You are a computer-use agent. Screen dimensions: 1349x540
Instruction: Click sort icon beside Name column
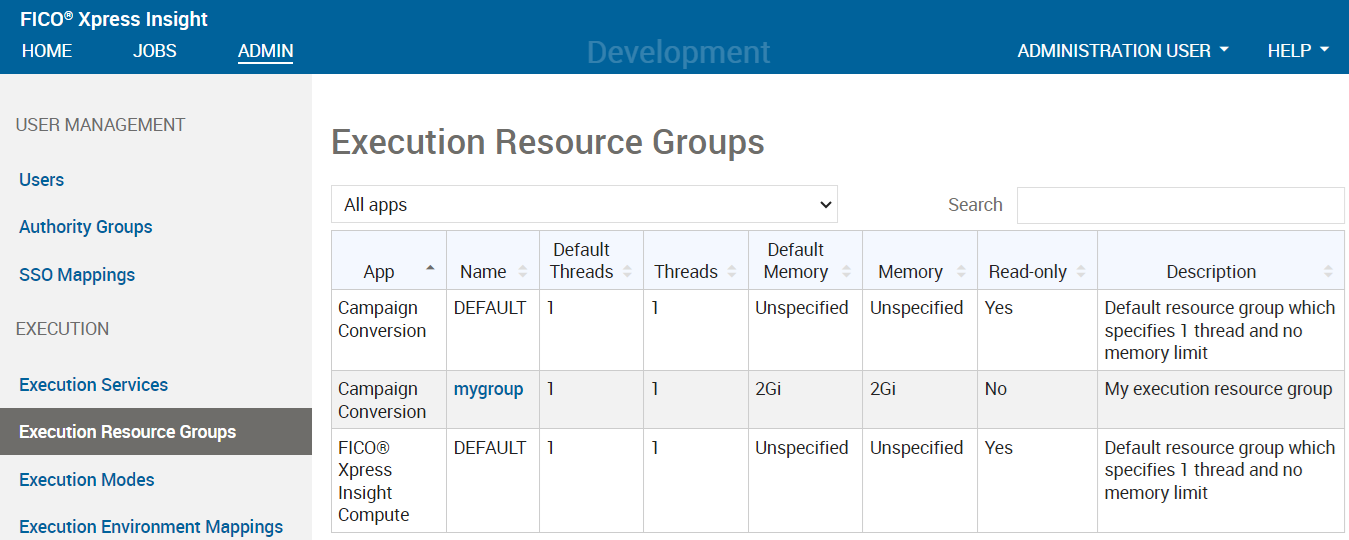pos(523,272)
